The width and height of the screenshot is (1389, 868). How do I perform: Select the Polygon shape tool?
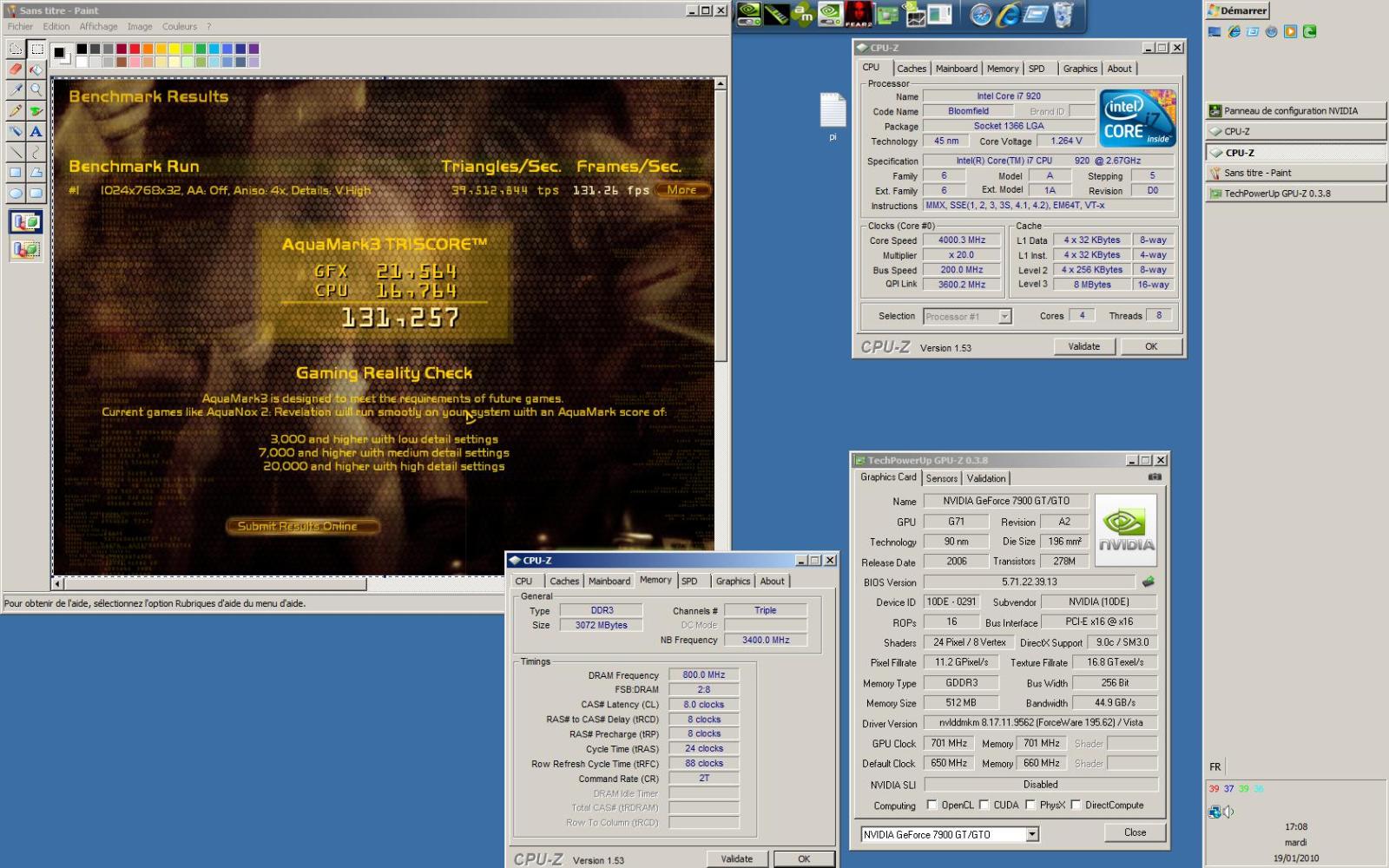coord(36,173)
